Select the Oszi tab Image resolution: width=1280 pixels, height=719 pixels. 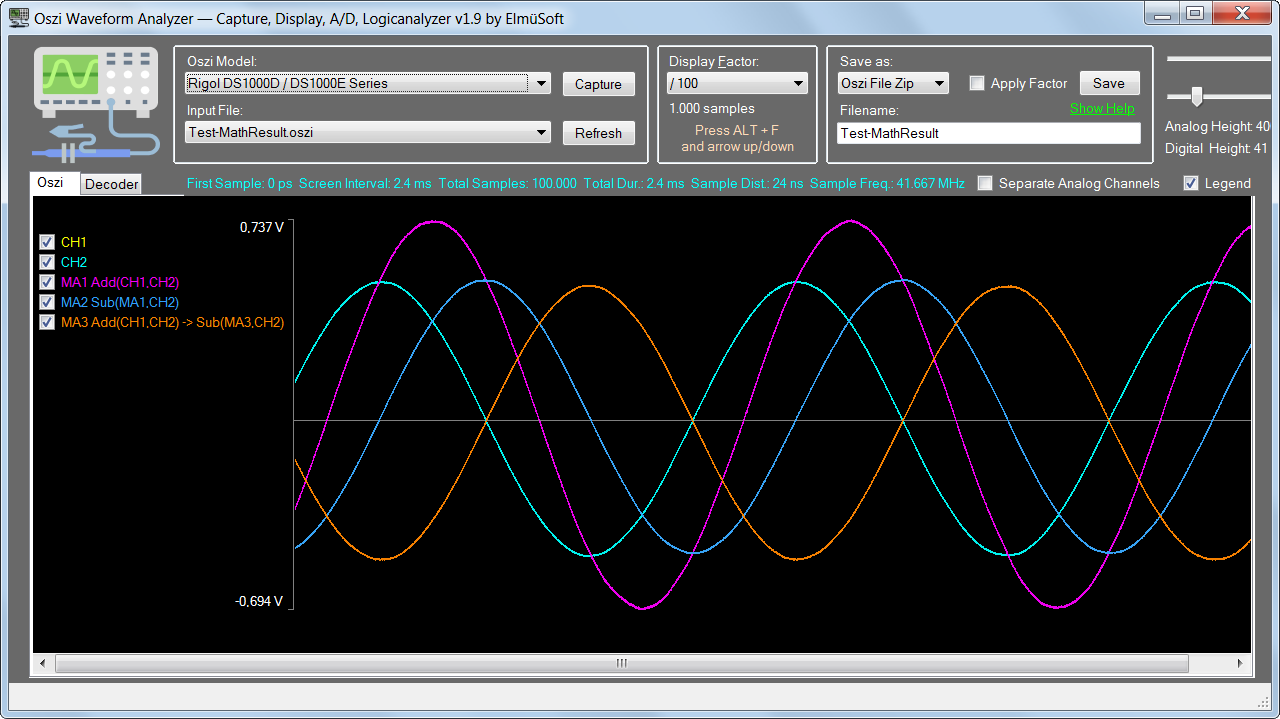click(x=51, y=183)
